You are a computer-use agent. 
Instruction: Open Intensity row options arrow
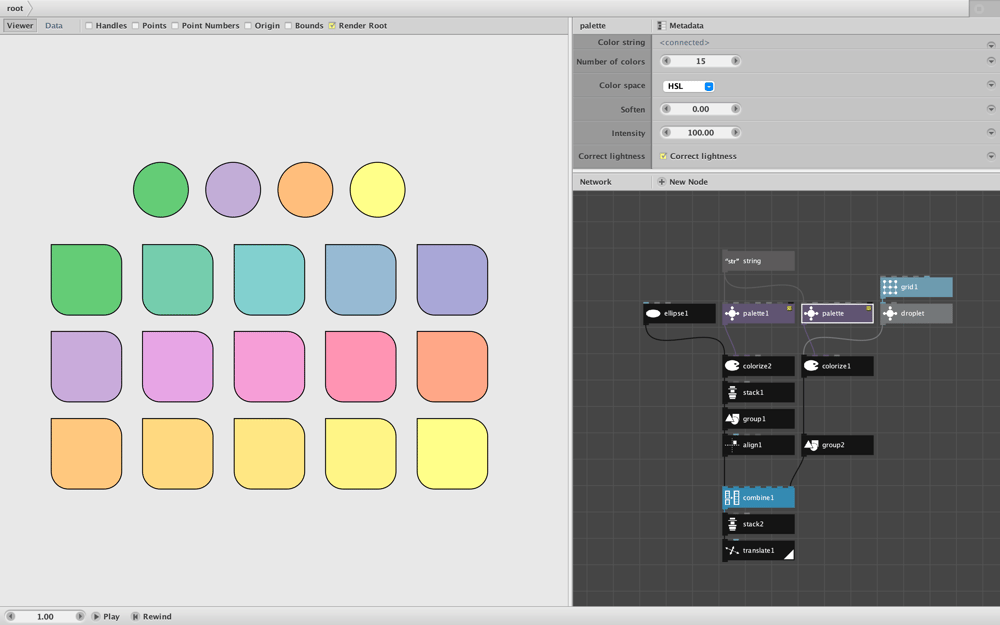(x=991, y=133)
